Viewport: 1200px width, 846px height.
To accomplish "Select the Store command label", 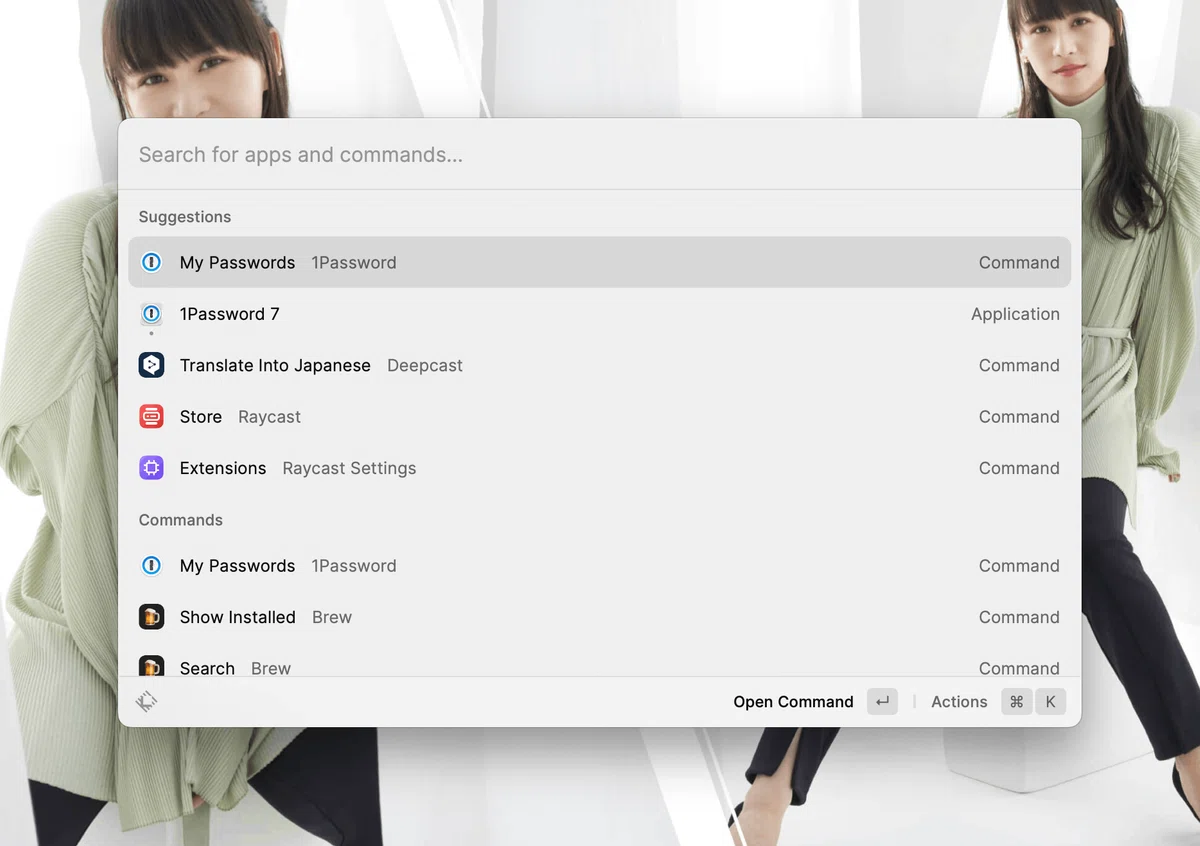I will point(201,417).
